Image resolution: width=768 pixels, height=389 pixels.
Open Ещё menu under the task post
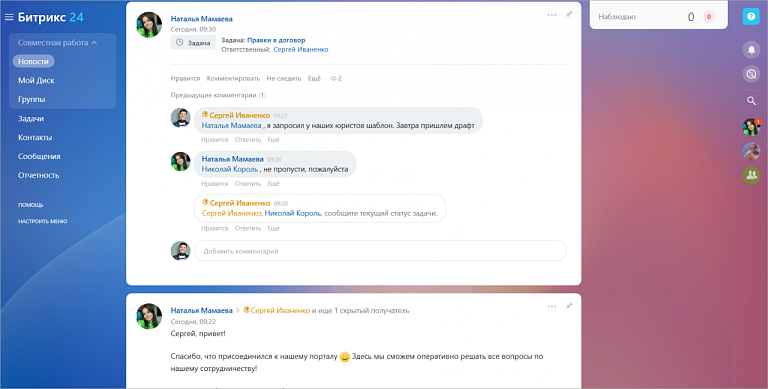[314, 78]
